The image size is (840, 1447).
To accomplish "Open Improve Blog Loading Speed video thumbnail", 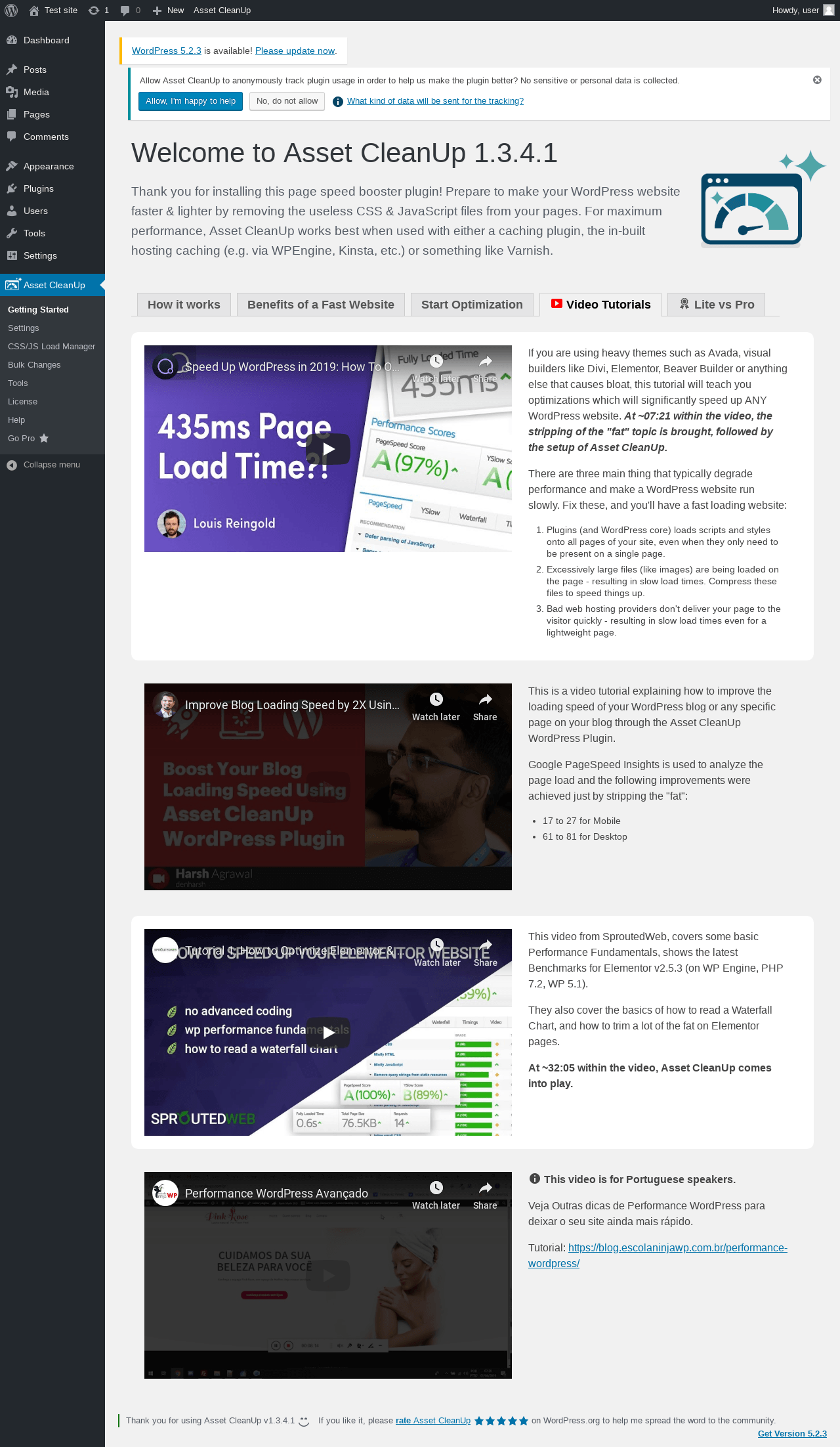I will 328,787.
